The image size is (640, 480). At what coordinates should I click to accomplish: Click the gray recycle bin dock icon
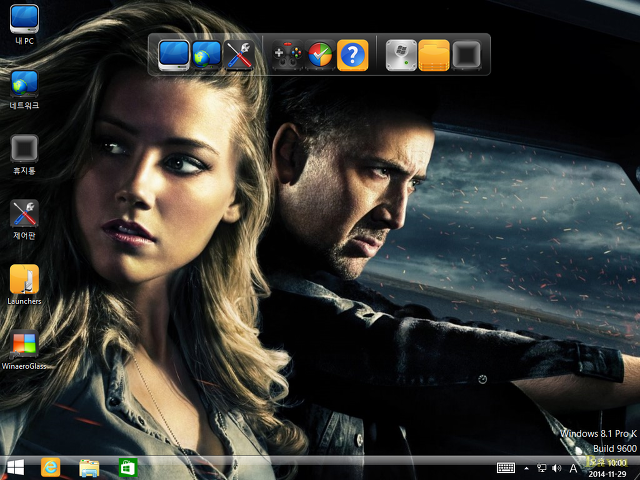coord(467,55)
